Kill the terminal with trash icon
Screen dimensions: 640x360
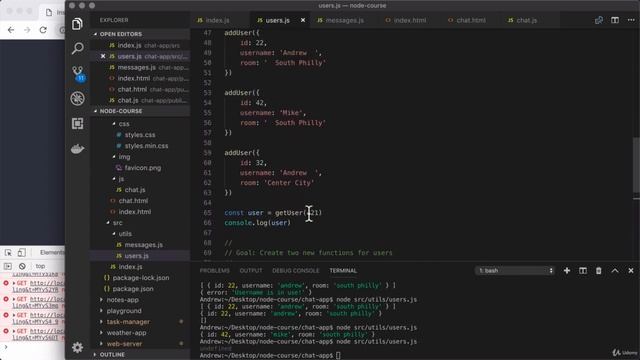(x=599, y=271)
